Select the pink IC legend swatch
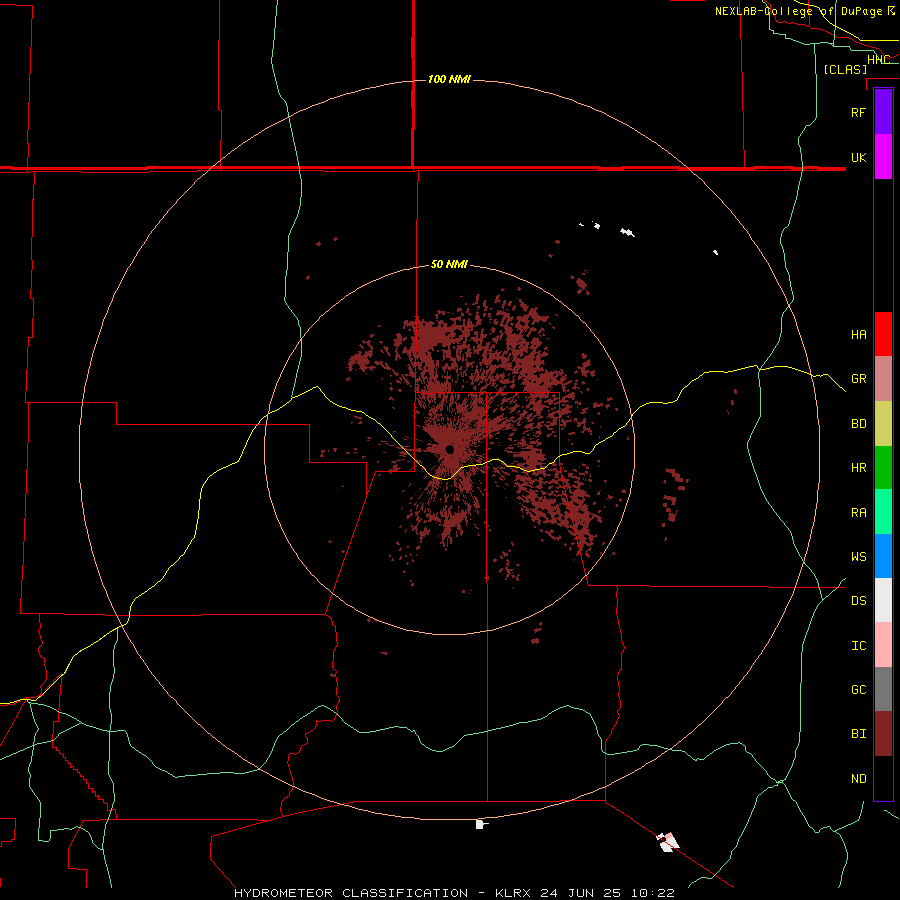 883,645
